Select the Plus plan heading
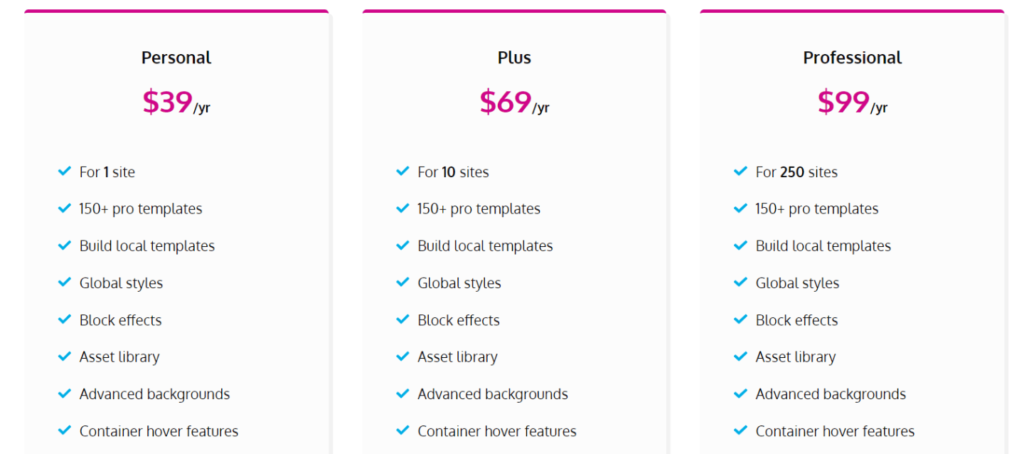Viewport: 1024px width, 454px height. tap(514, 58)
